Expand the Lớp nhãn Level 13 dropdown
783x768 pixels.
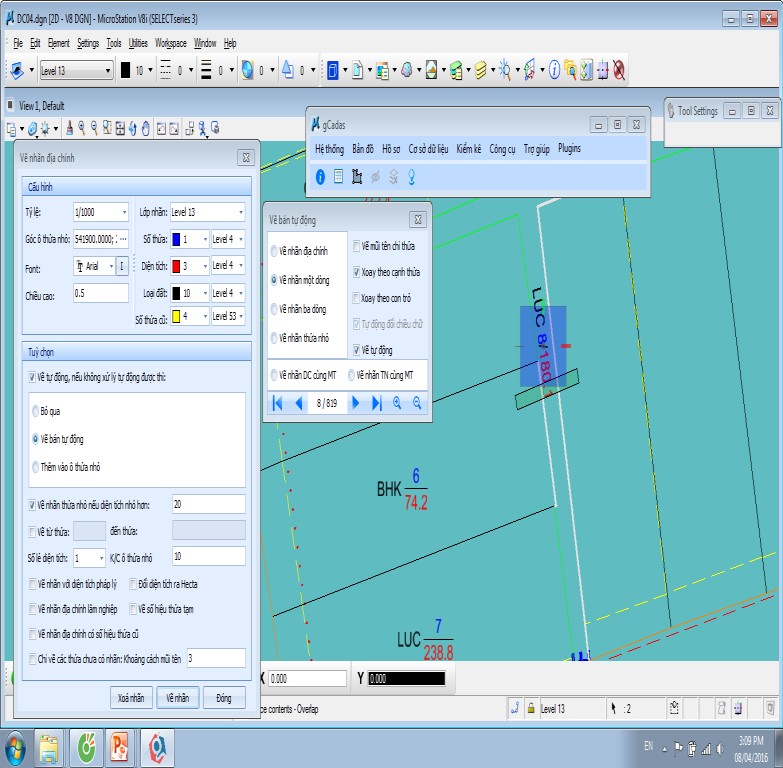(240, 212)
